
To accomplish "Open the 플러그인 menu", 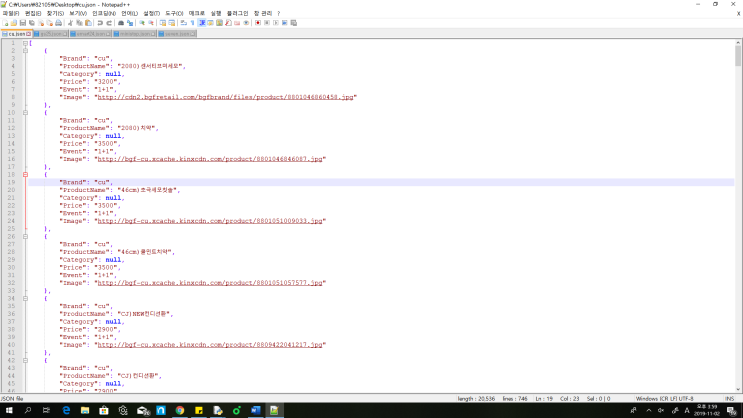I will 237,13.
